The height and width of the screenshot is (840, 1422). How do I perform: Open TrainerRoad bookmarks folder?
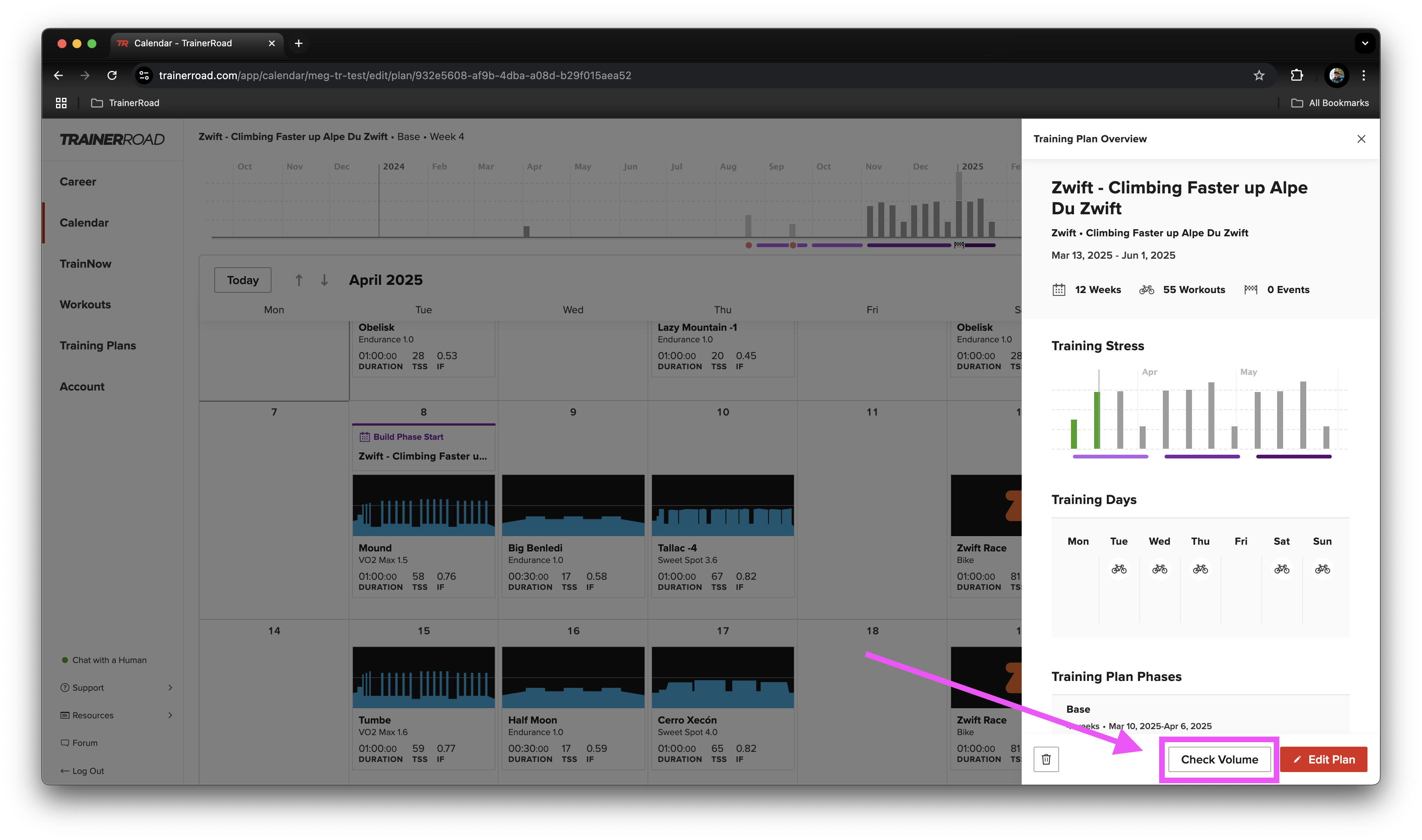[x=125, y=102]
